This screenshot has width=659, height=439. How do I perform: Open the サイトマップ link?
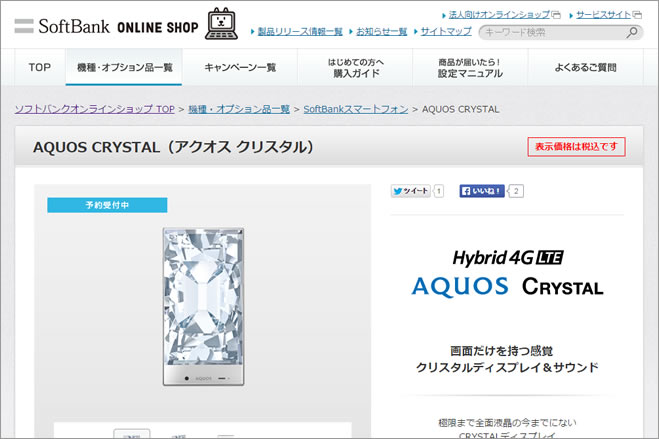point(446,32)
